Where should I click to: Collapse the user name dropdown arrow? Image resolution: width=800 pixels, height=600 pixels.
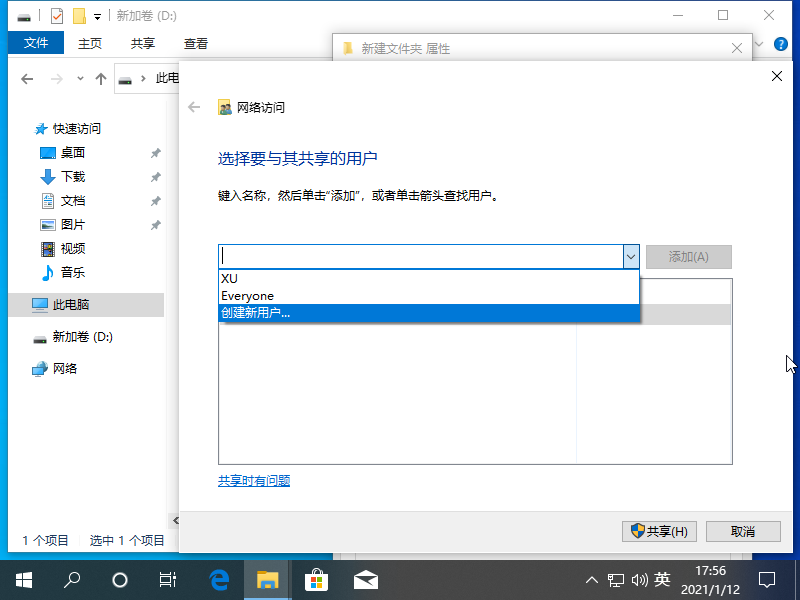[x=630, y=257]
